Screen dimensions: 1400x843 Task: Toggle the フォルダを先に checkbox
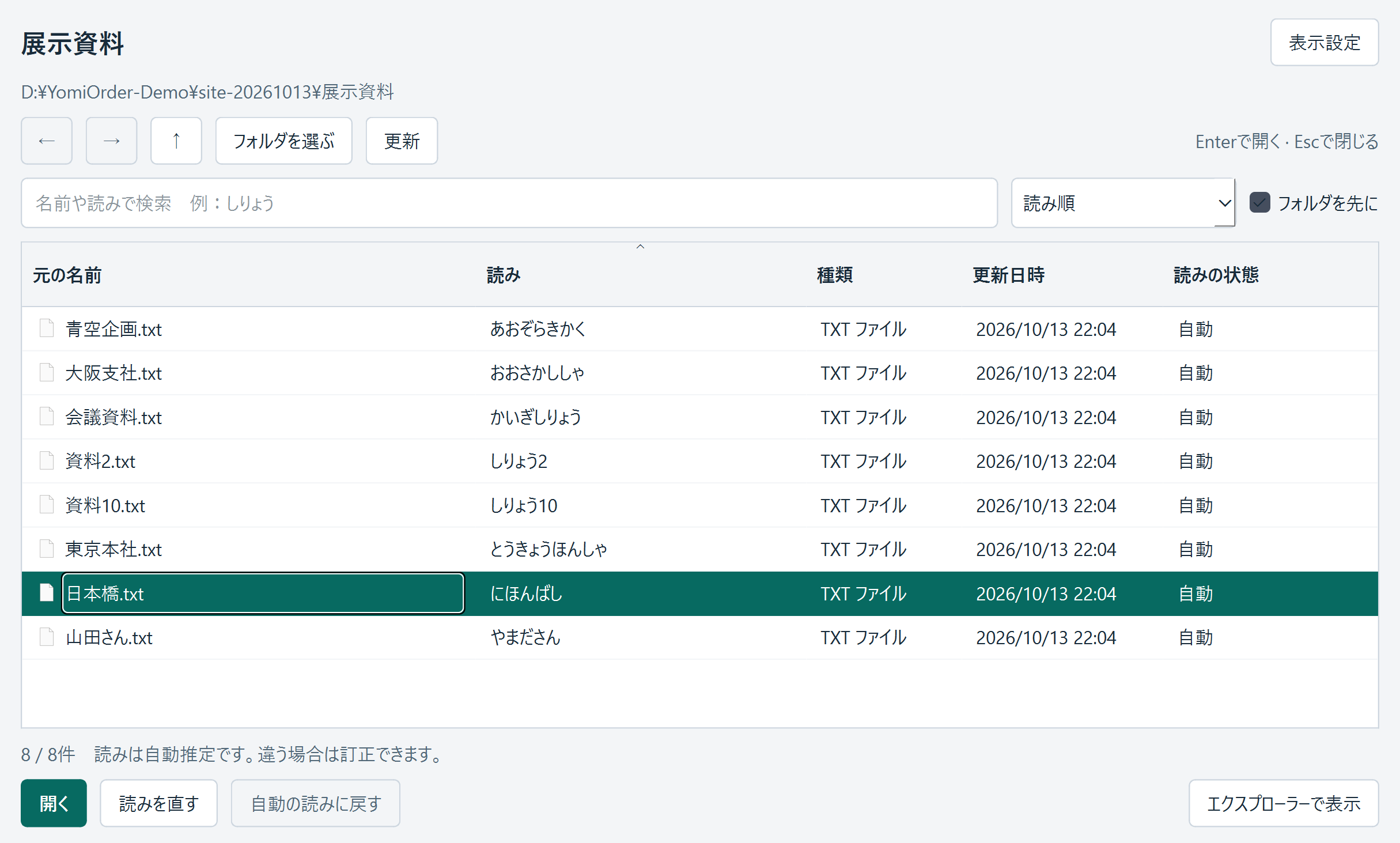pyautogui.click(x=1260, y=203)
